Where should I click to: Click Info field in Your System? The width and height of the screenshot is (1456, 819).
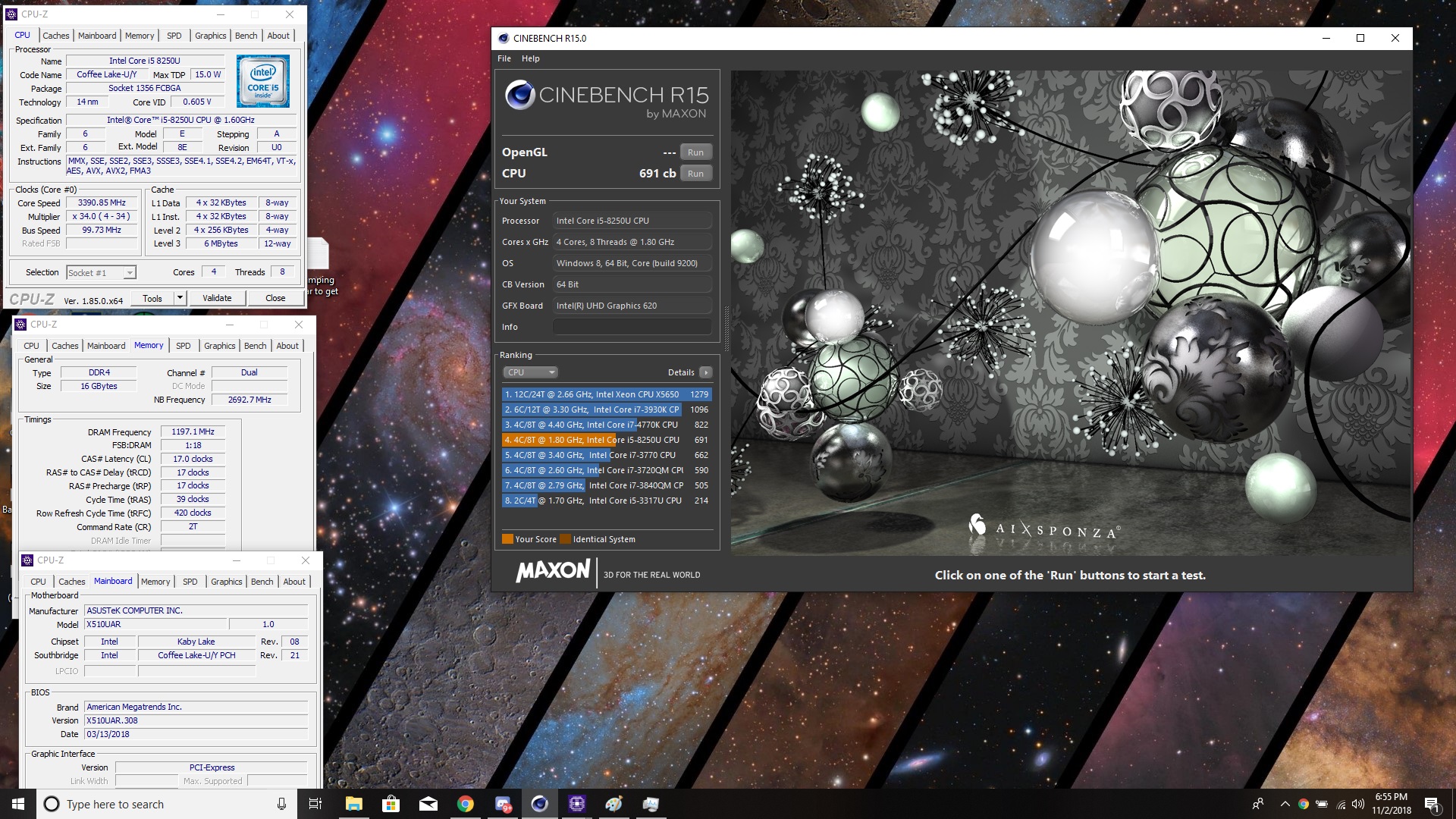point(632,327)
